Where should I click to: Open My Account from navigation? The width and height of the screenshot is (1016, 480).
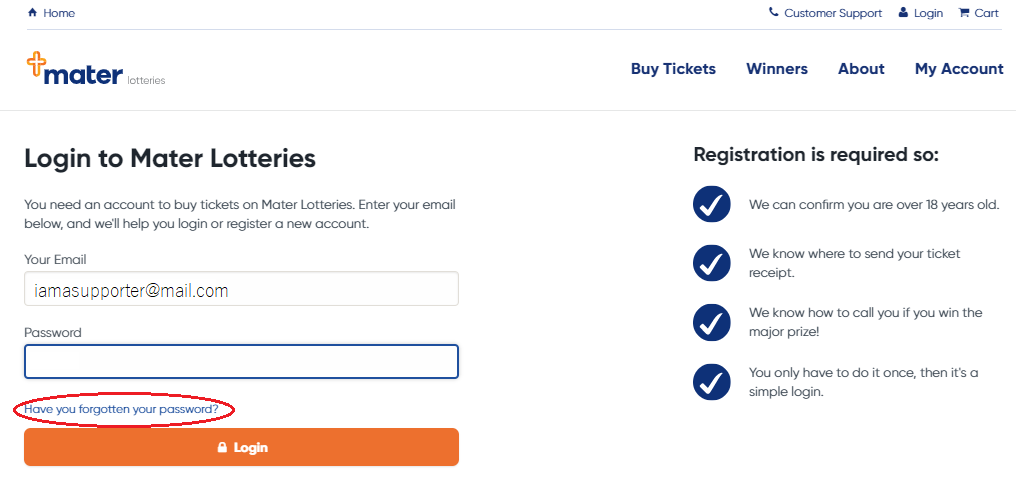click(959, 69)
